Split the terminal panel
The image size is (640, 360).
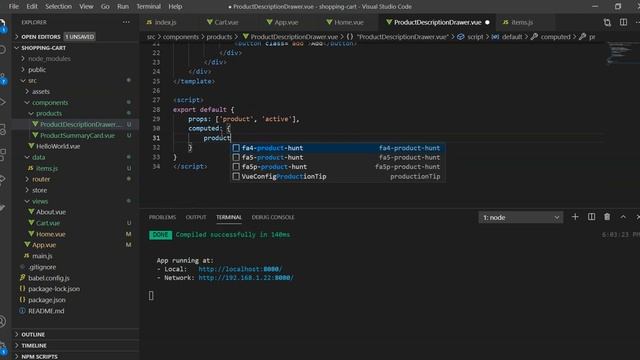[x=591, y=217]
